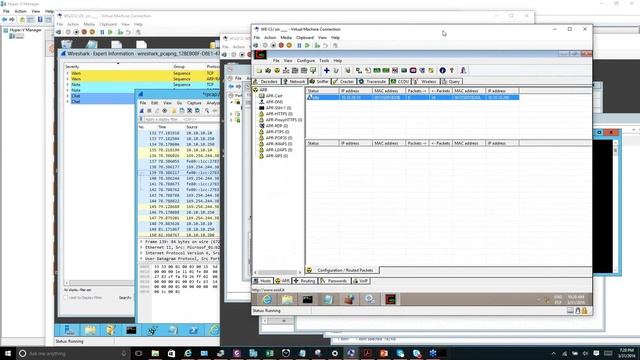Click Task View icon on Windows taskbar
The image size is (640, 360).
[138, 353]
